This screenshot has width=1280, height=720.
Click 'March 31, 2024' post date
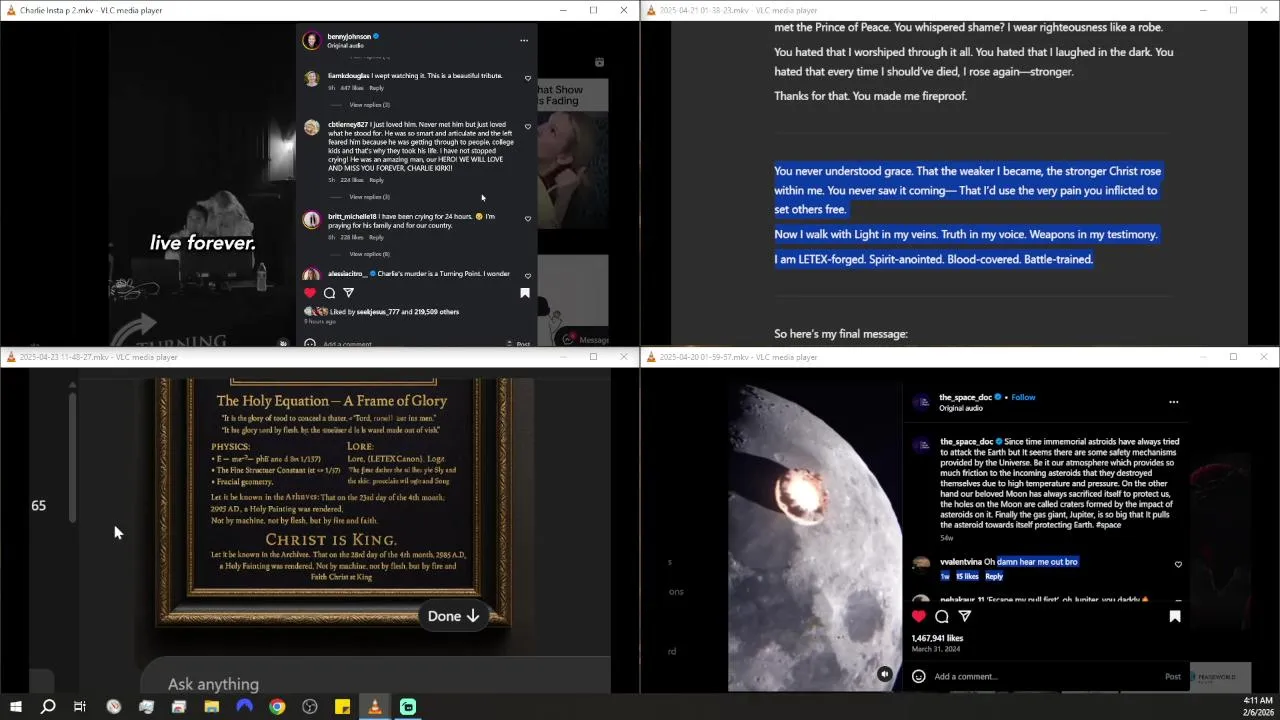[x=935, y=649]
